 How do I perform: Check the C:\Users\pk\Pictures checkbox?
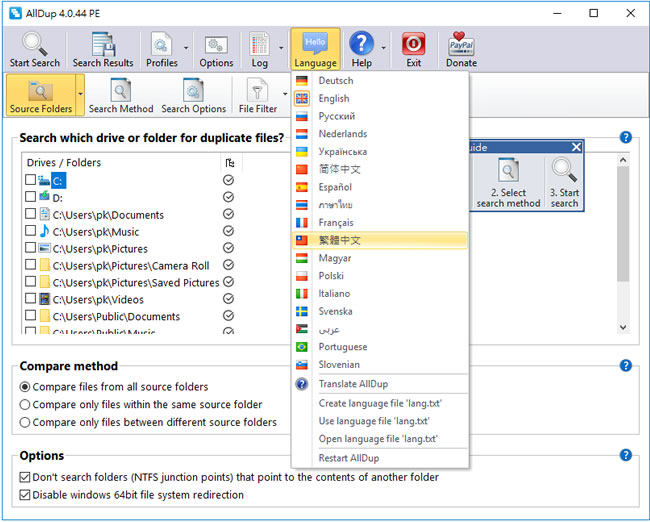point(30,248)
